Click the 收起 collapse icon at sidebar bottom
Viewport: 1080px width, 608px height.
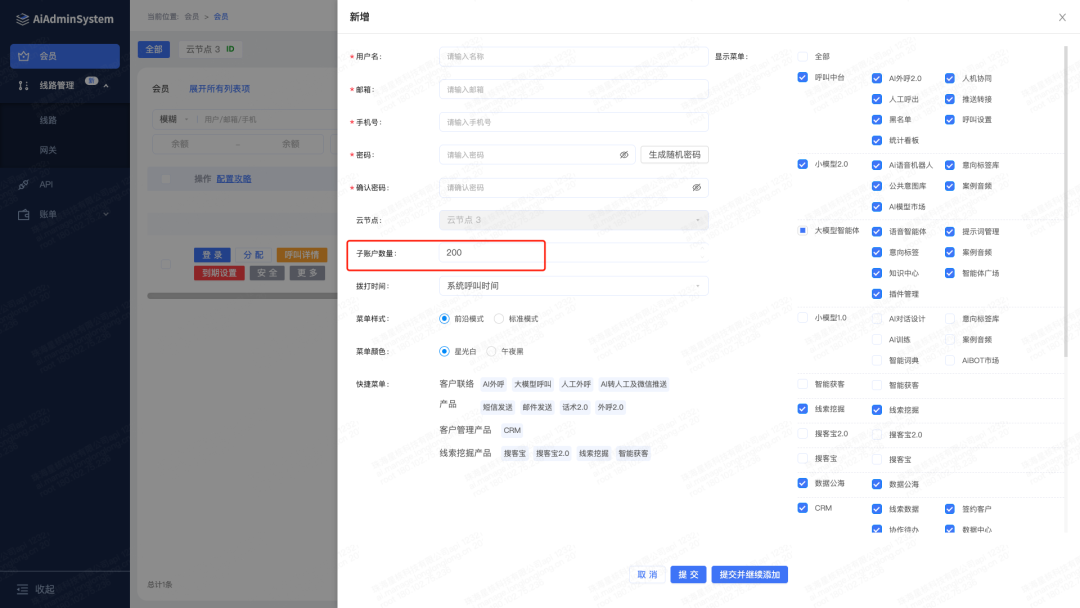click(x=22, y=589)
